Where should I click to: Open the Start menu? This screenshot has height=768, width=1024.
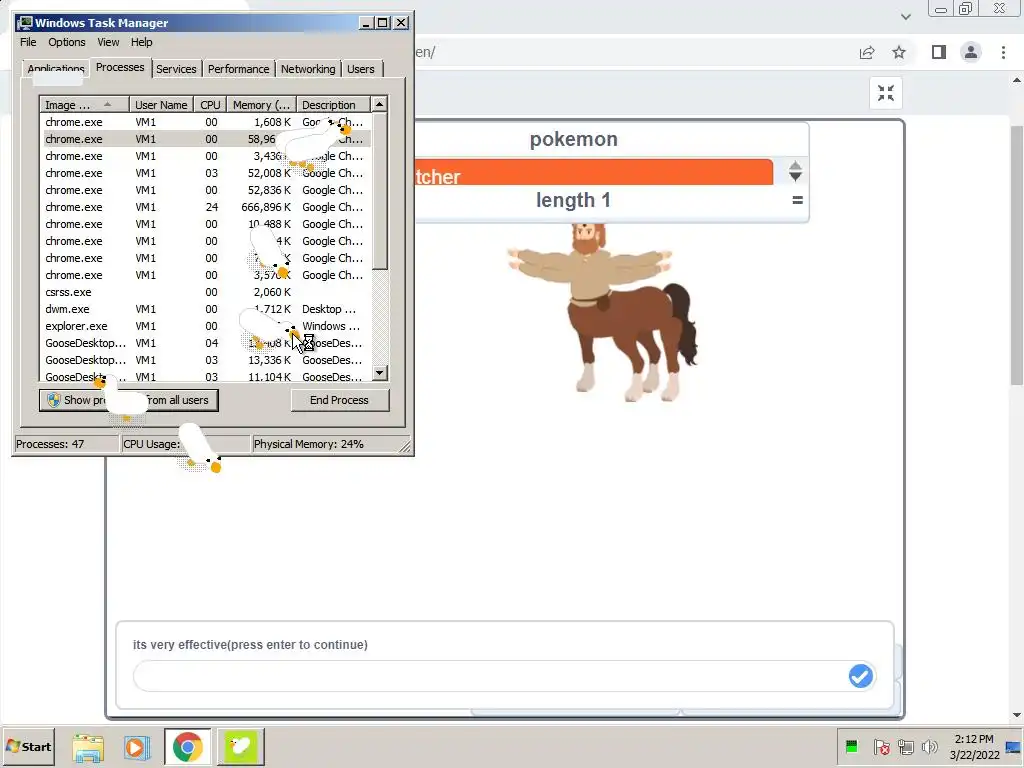(x=28, y=746)
